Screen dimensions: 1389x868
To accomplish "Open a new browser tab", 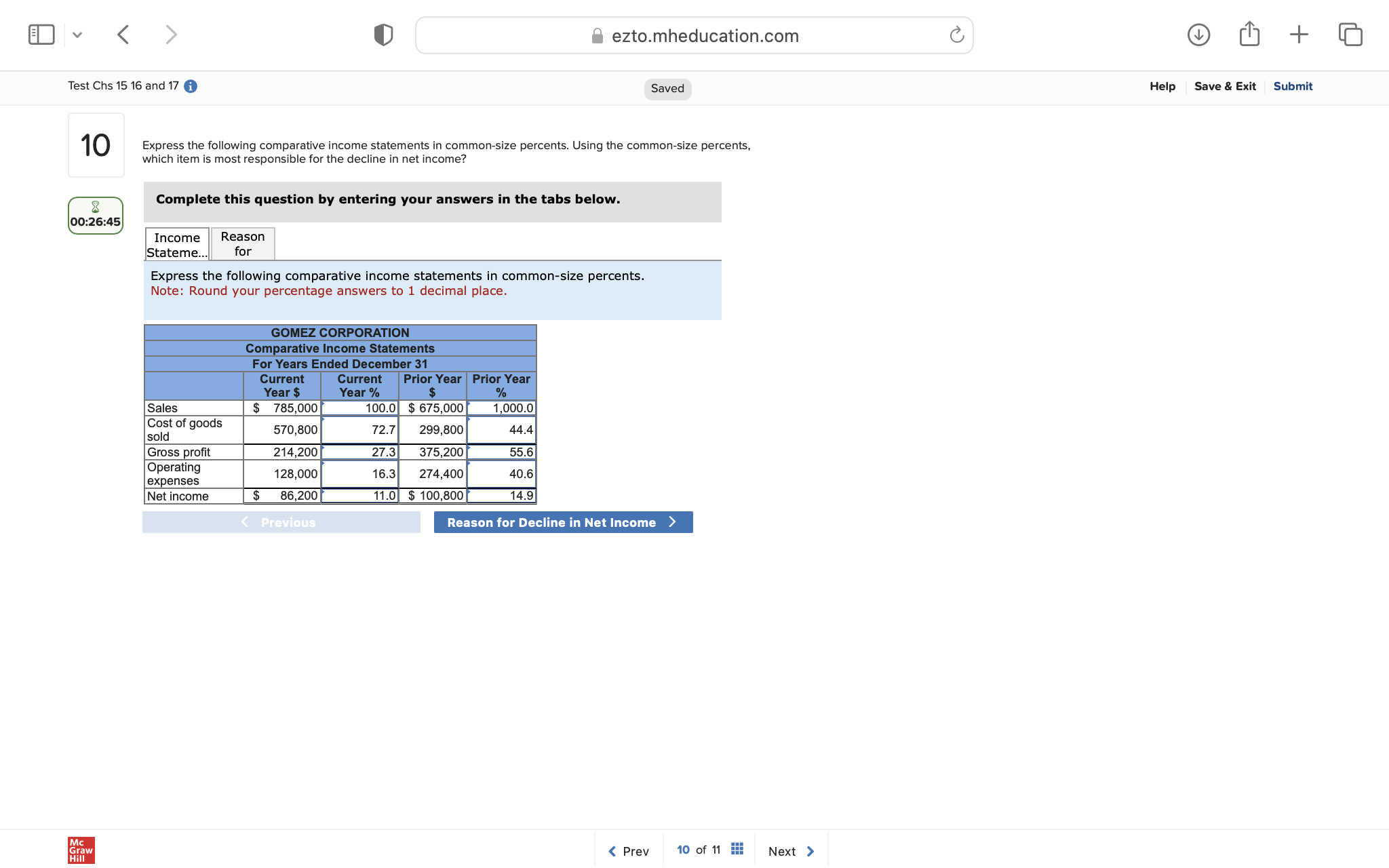I will tap(1299, 34).
